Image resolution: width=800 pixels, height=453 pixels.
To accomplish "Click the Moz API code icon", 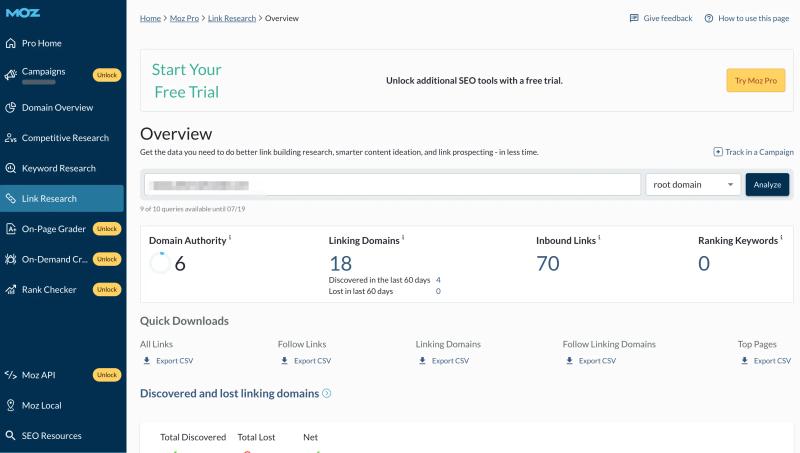I will click(x=11, y=375).
